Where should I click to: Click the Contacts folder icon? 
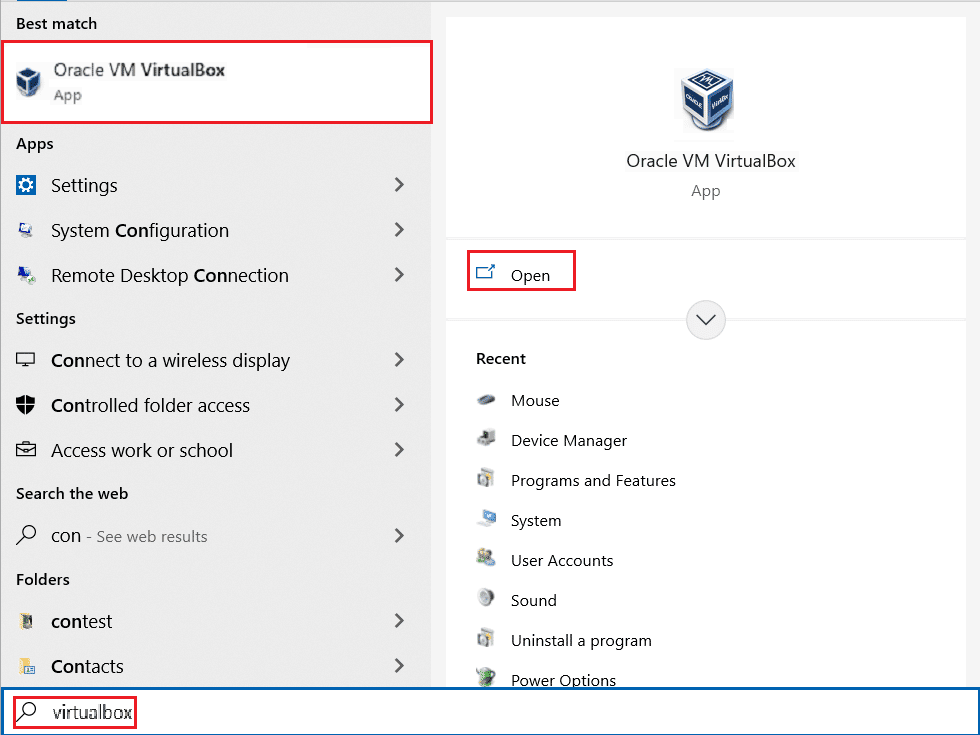(x=26, y=666)
